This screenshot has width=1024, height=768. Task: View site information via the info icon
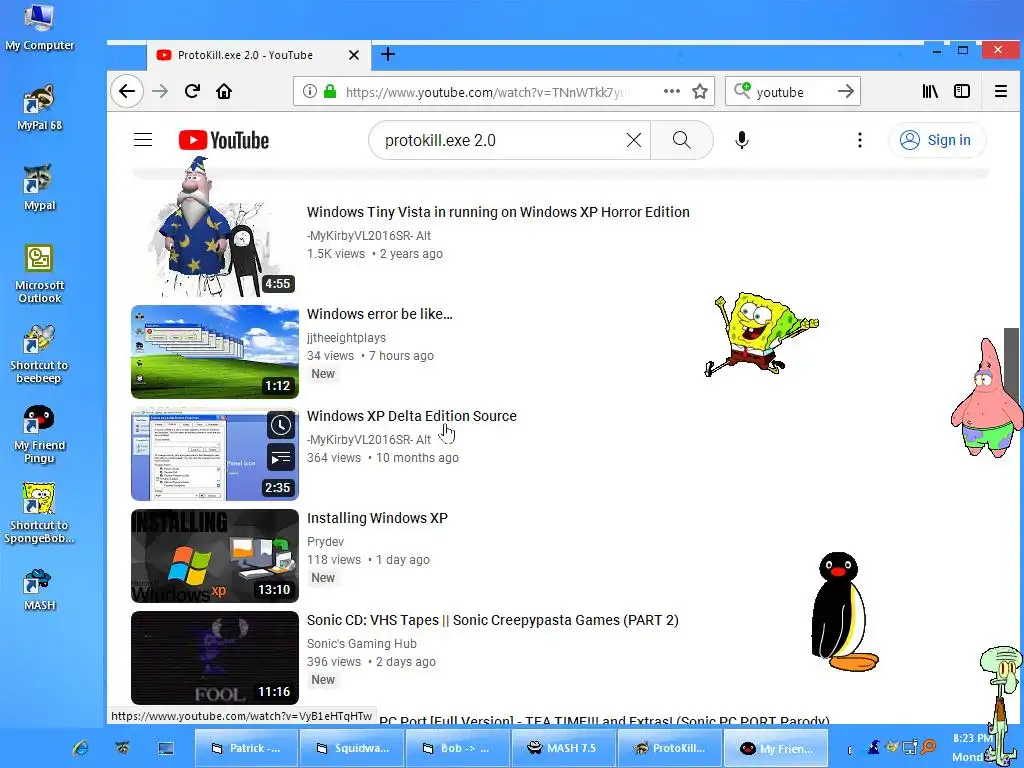point(310,91)
